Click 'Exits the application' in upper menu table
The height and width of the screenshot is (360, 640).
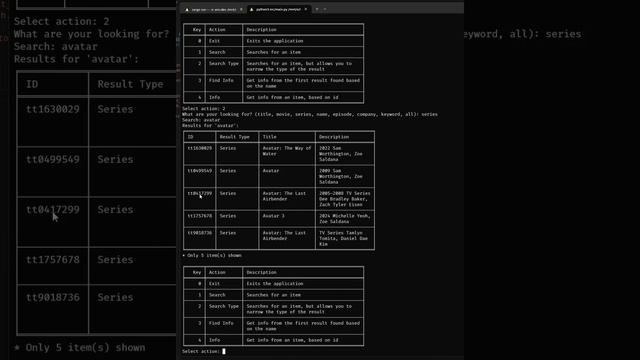coord(275,41)
